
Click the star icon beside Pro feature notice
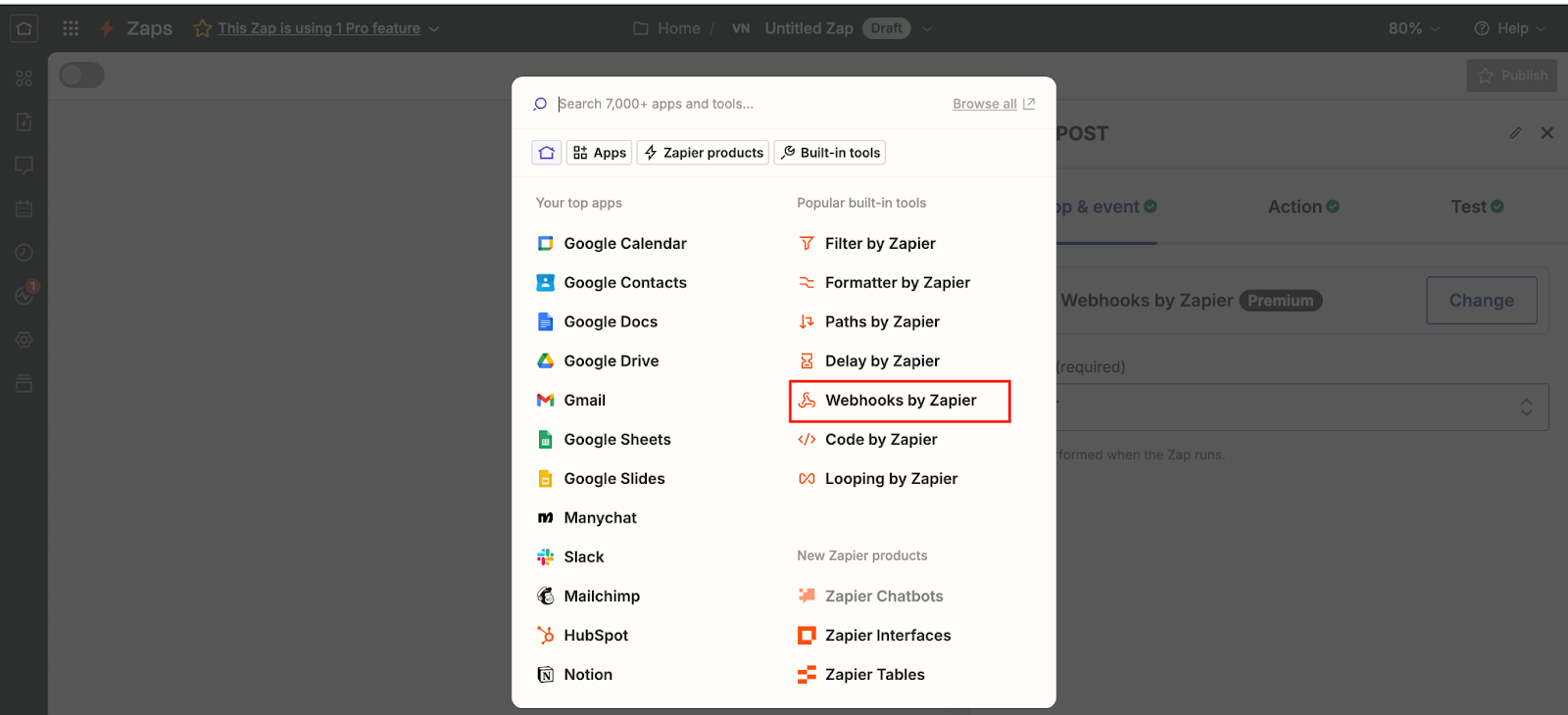click(x=202, y=28)
